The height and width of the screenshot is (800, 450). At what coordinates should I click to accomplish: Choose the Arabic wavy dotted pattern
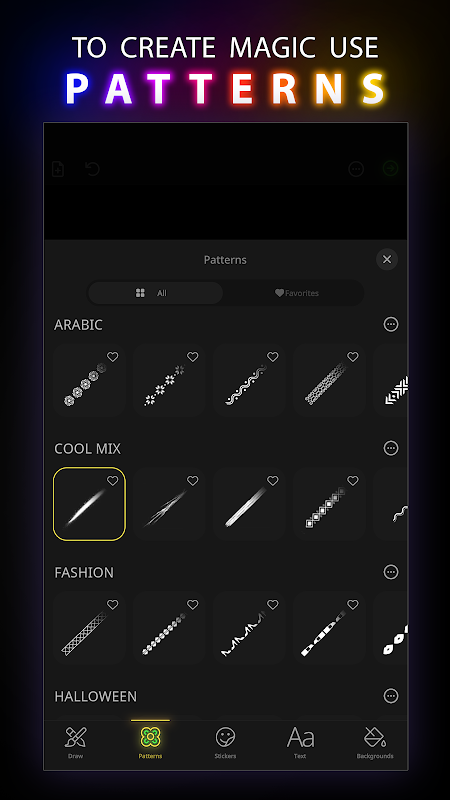tap(249, 380)
